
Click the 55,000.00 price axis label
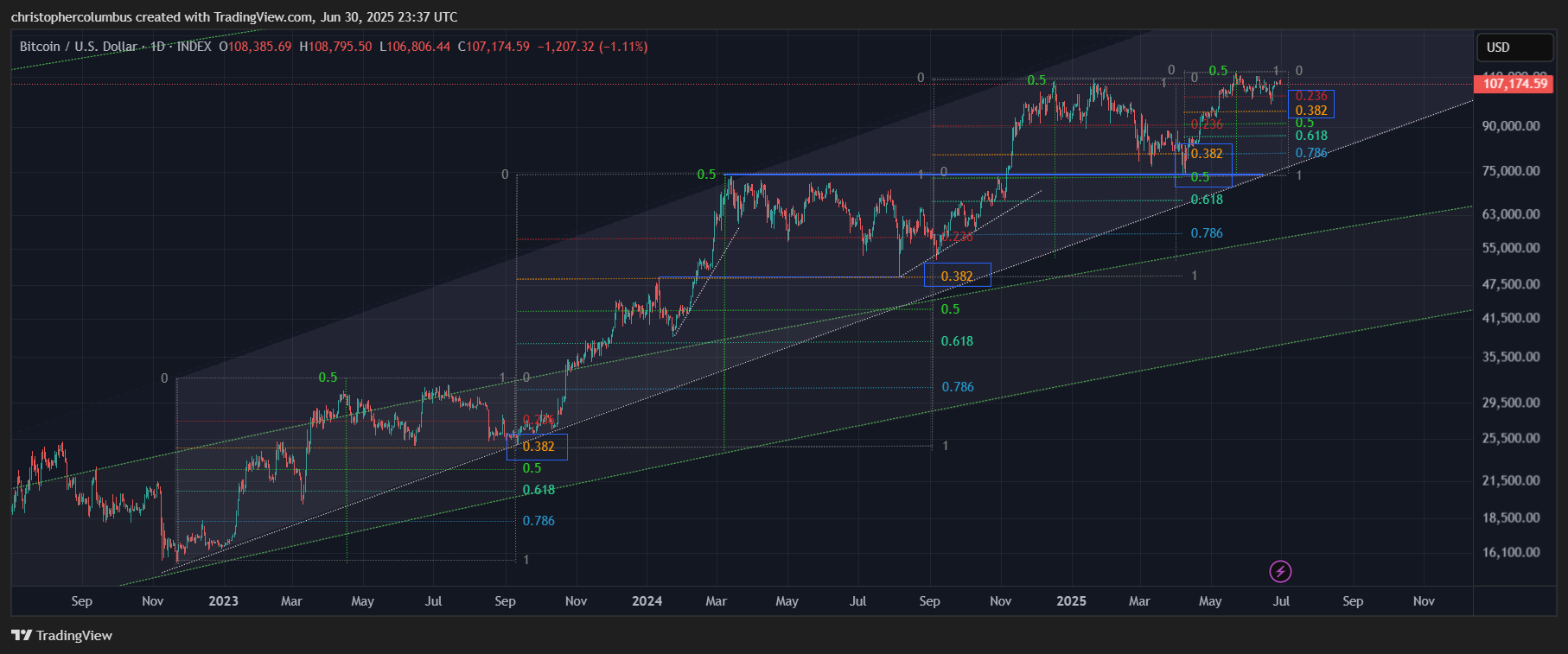pos(1511,248)
